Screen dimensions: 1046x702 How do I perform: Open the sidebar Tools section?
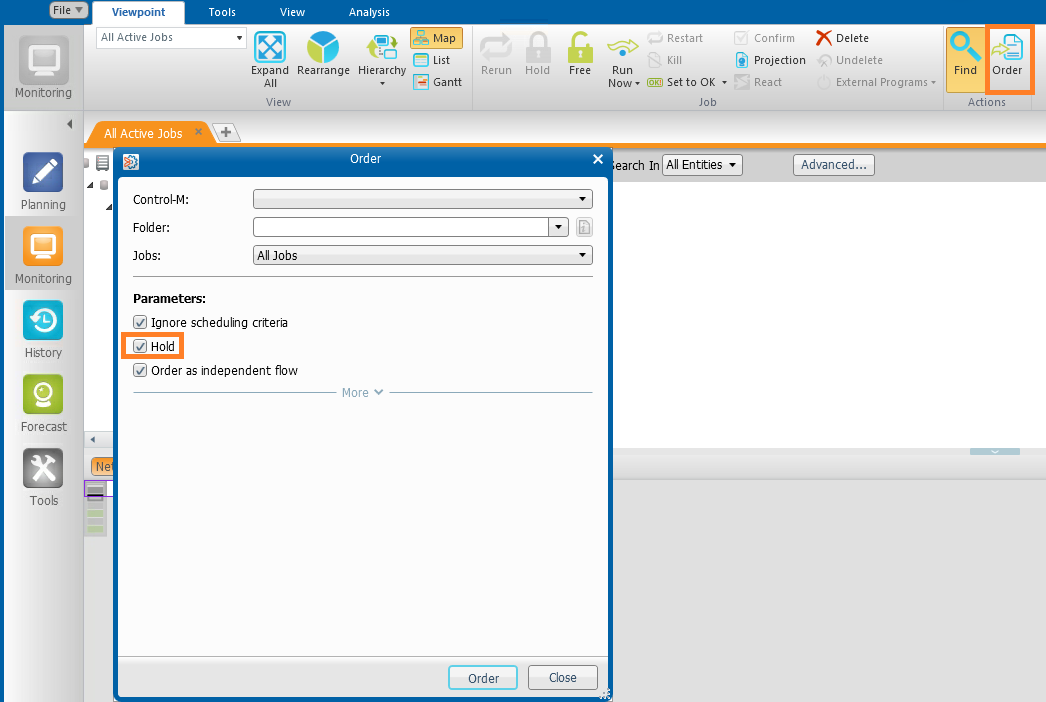point(43,469)
